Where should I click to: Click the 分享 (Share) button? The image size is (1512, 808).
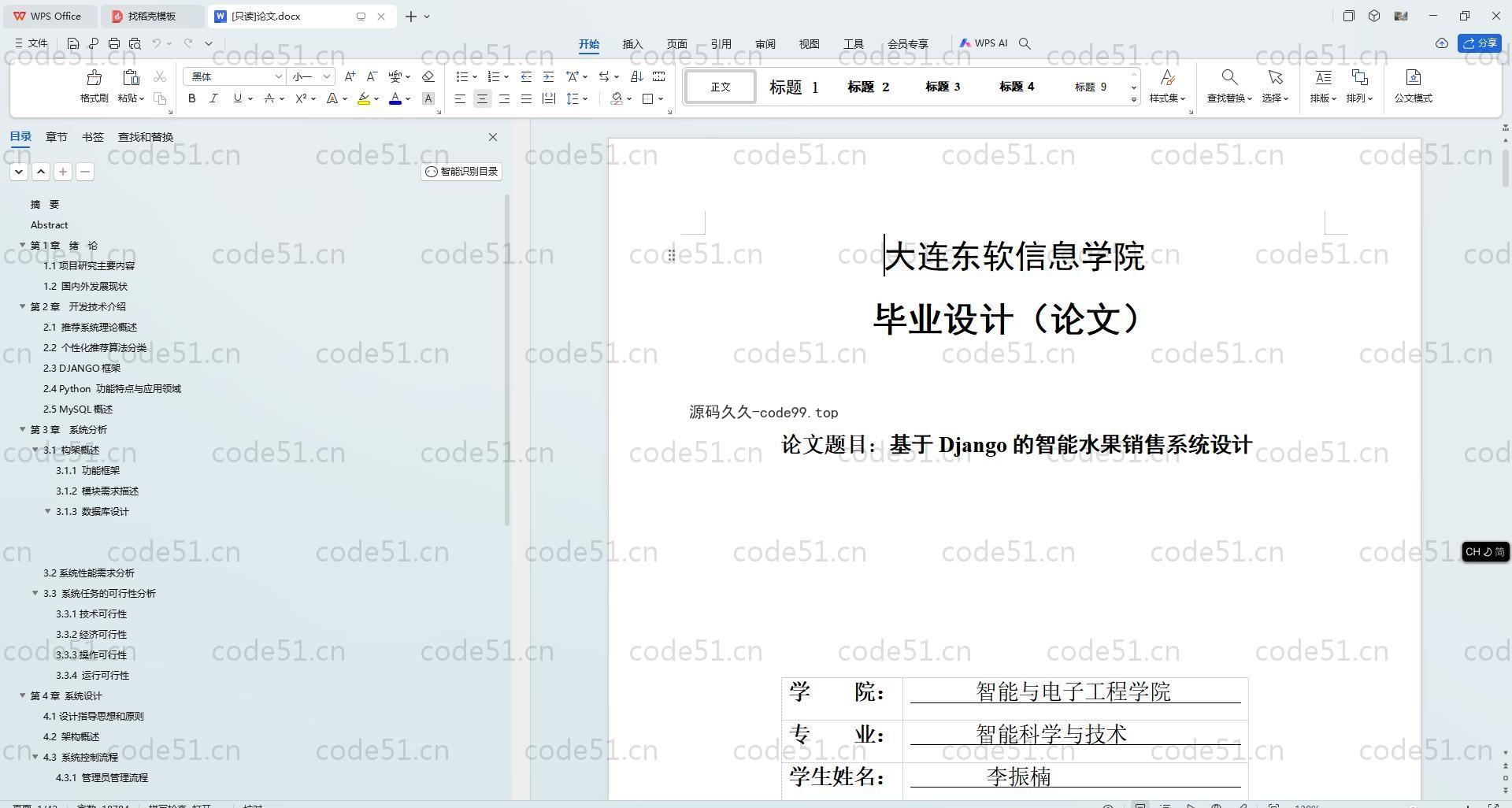(x=1480, y=43)
